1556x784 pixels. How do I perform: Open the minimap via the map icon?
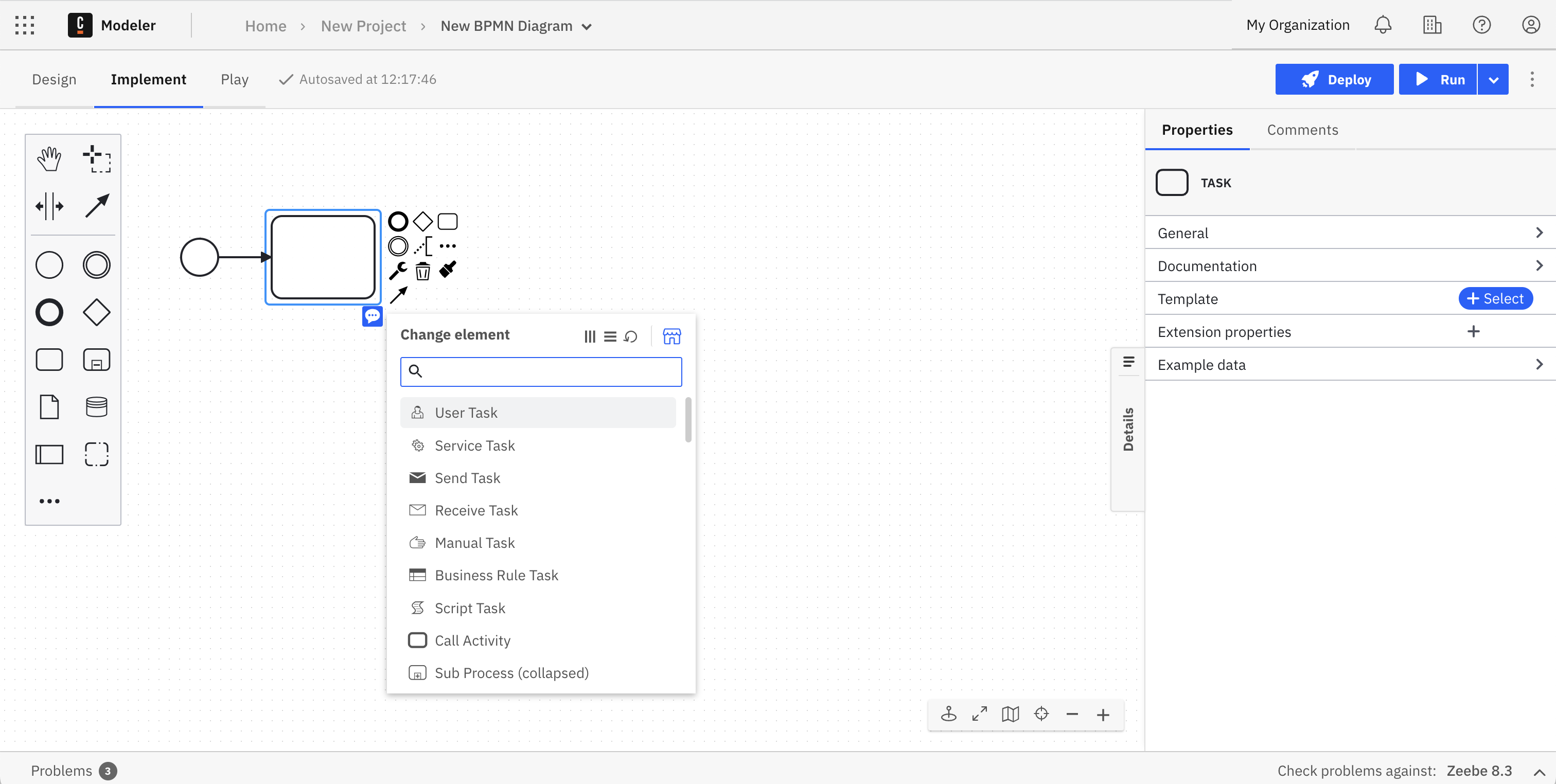tap(1010, 714)
